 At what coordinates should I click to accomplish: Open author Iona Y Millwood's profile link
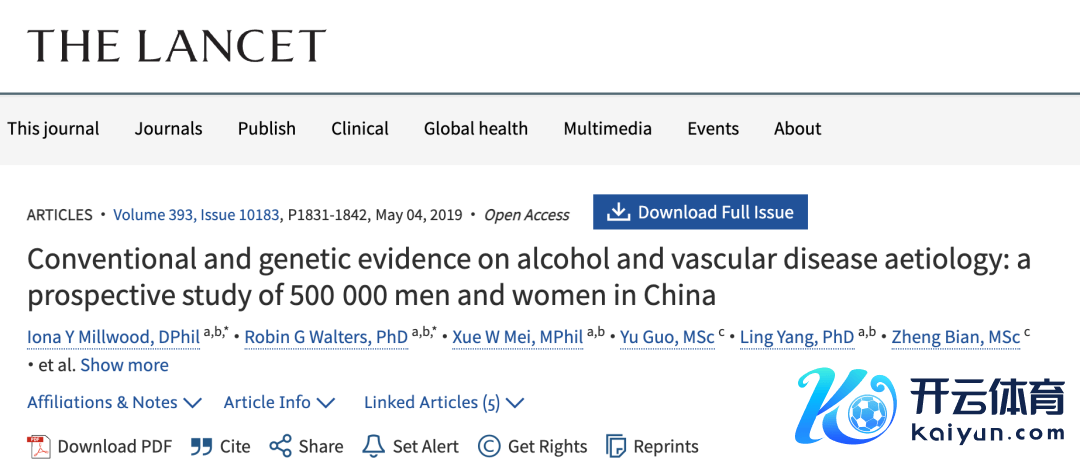tap(114, 337)
